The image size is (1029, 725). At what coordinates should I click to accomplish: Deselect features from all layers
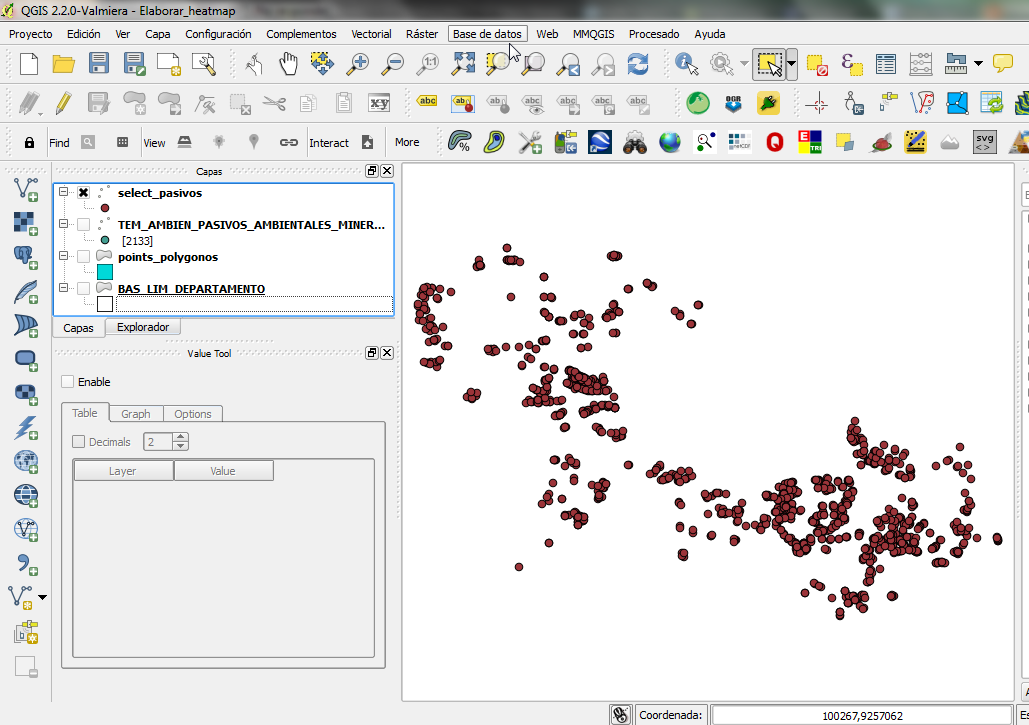816,64
